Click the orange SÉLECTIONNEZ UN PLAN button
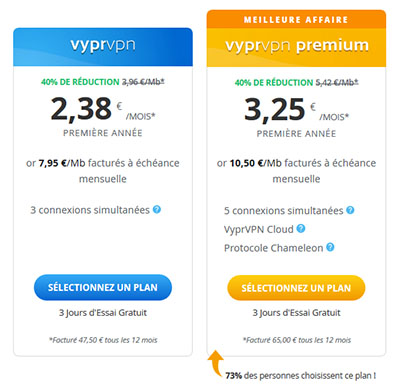Image resolution: width=400 pixels, height=389 pixels. 296,288
